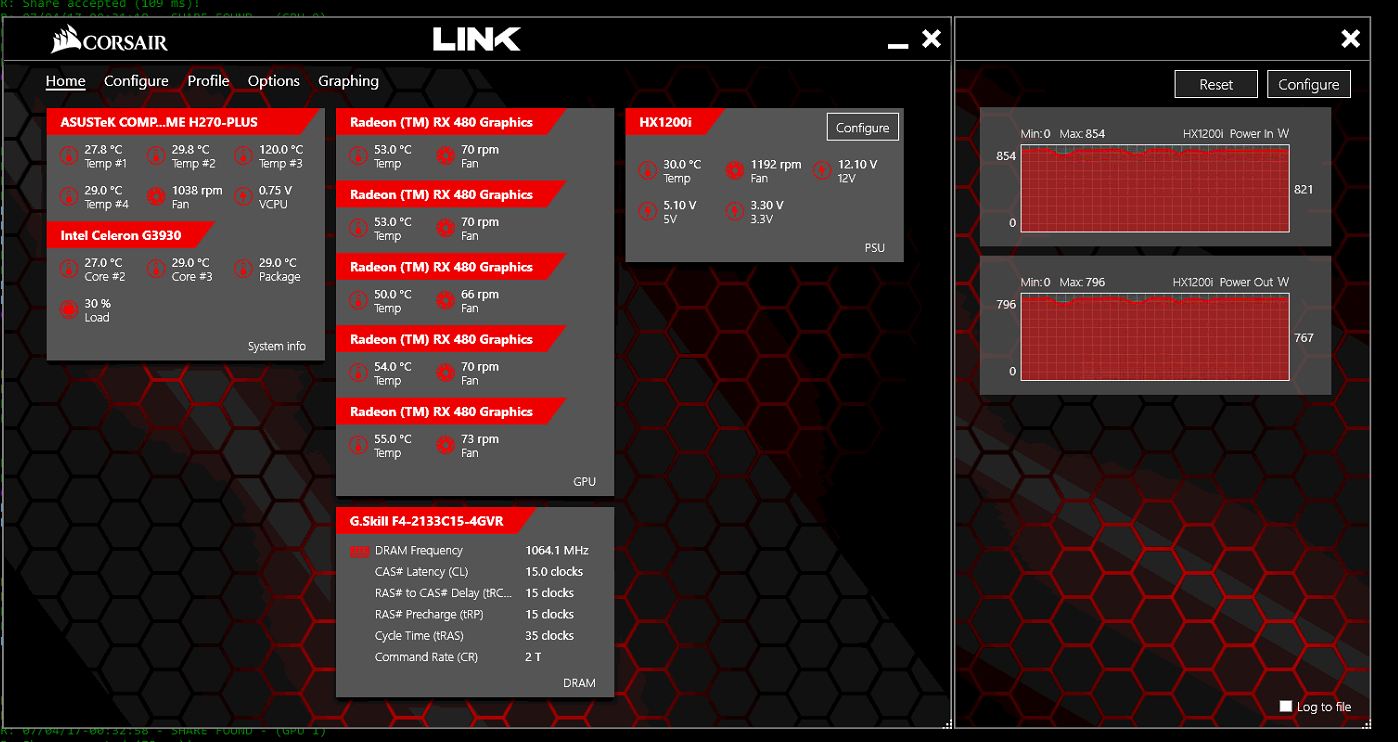Viewport: 1398px width, 742px height.
Task: Click the CPU Load icon
Action: tap(68, 310)
